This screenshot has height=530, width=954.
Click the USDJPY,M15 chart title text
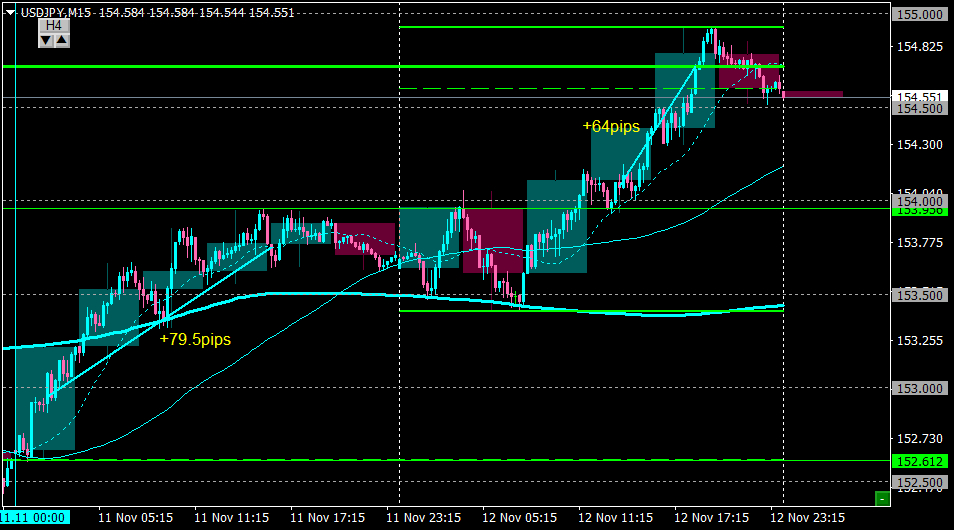55,13
